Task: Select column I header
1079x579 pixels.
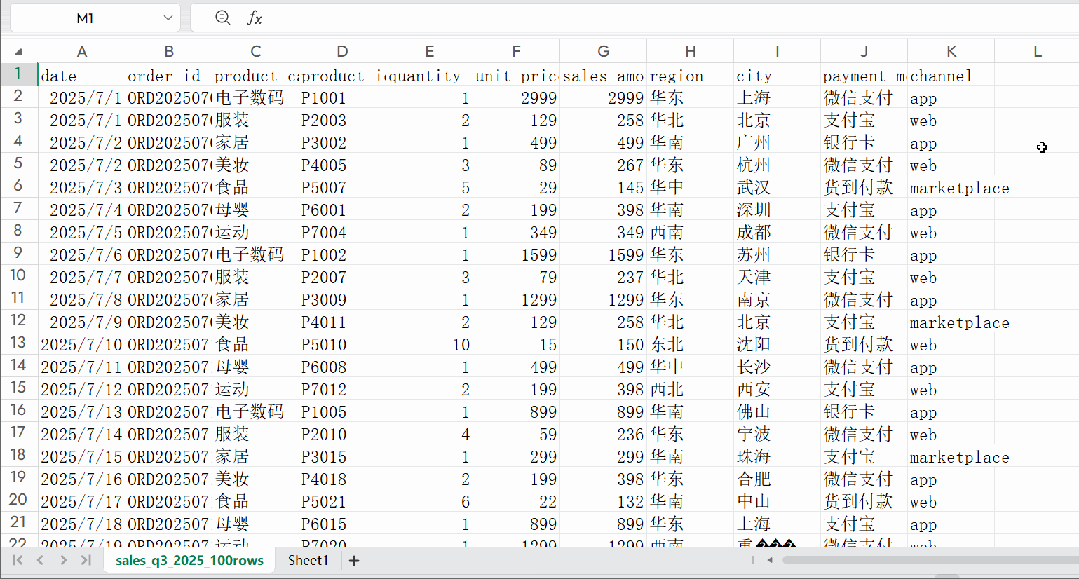Action: [777, 52]
